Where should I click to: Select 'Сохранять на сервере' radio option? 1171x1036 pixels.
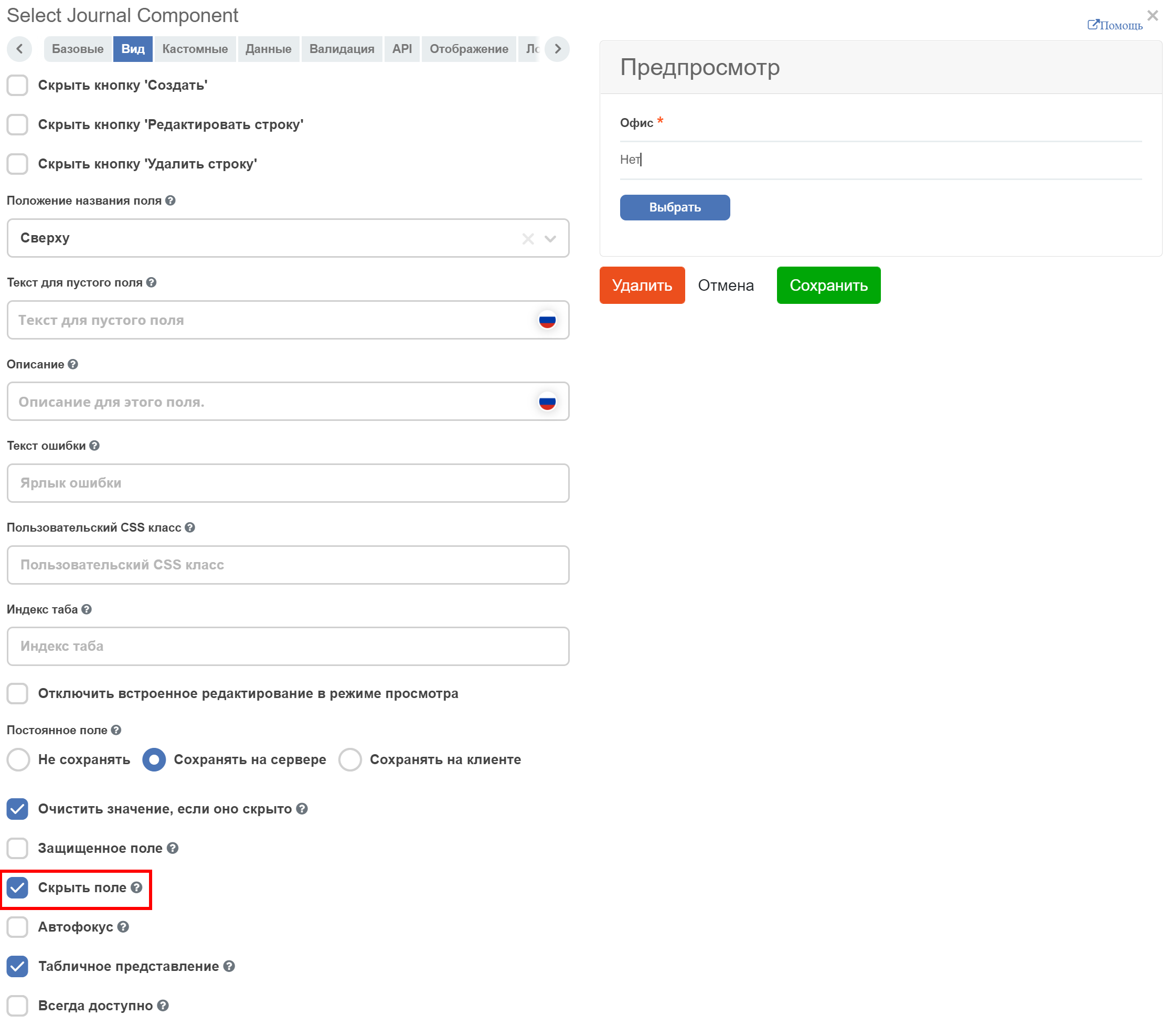click(x=154, y=760)
